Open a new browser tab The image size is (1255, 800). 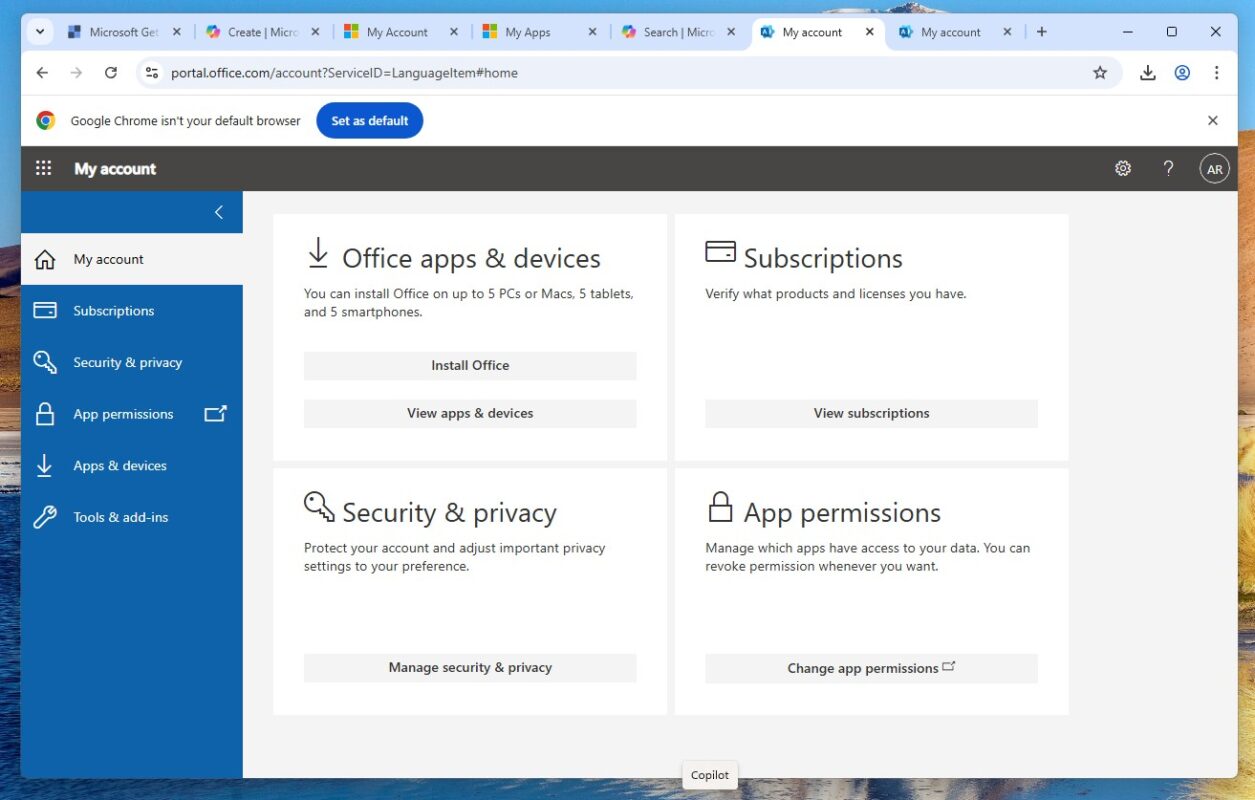(1041, 32)
